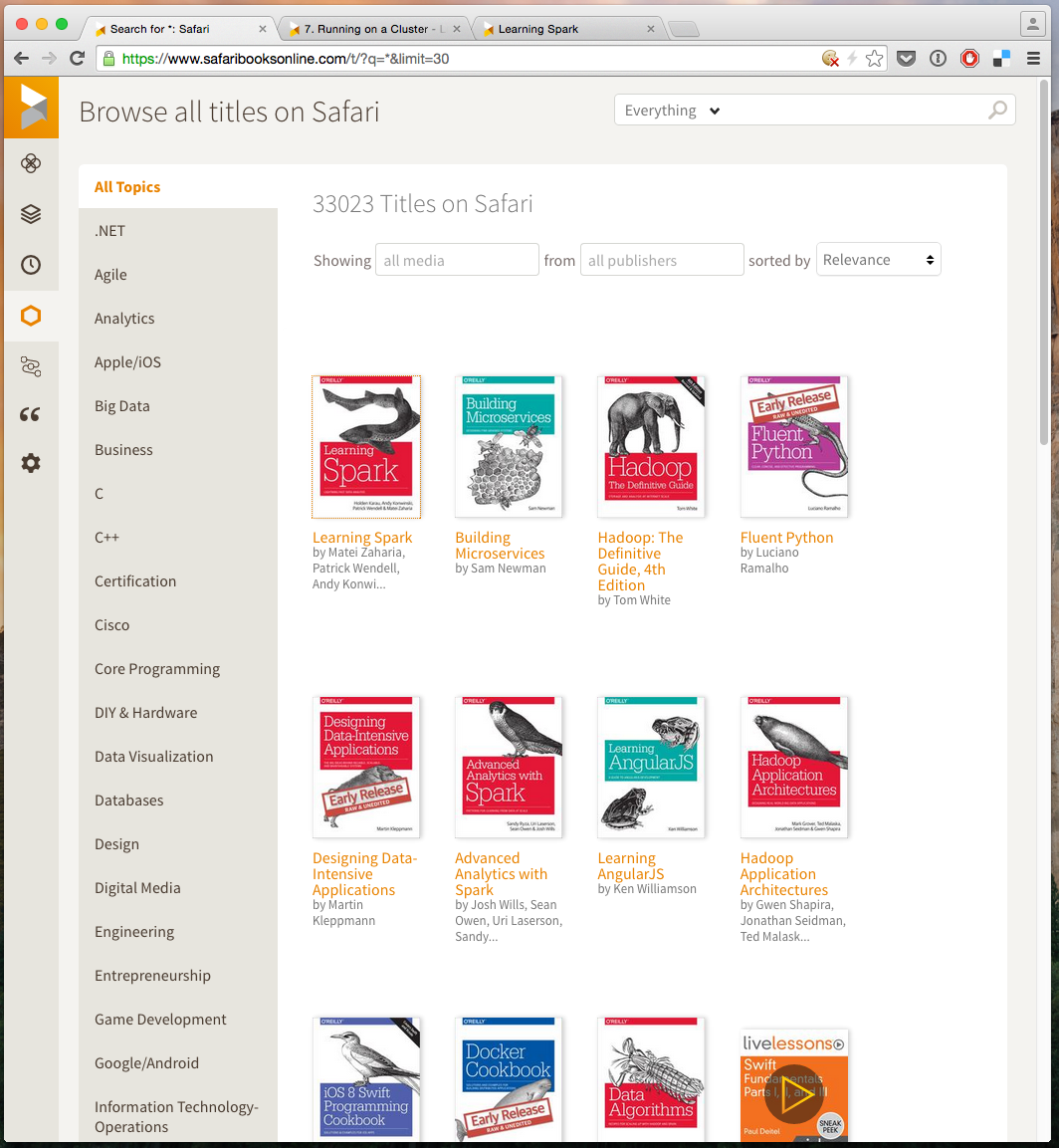Switch to the Learning Spark browser tab
The width and height of the screenshot is (1059, 1148).
click(x=568, y=29)
